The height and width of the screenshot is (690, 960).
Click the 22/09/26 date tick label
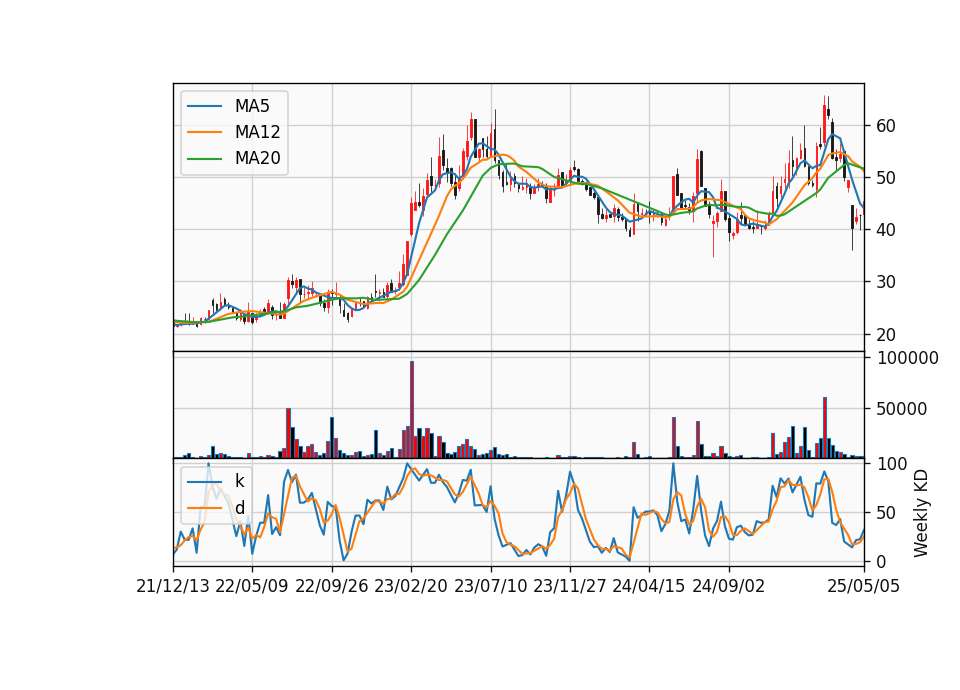pyautogui.click(x=331, y=586)
